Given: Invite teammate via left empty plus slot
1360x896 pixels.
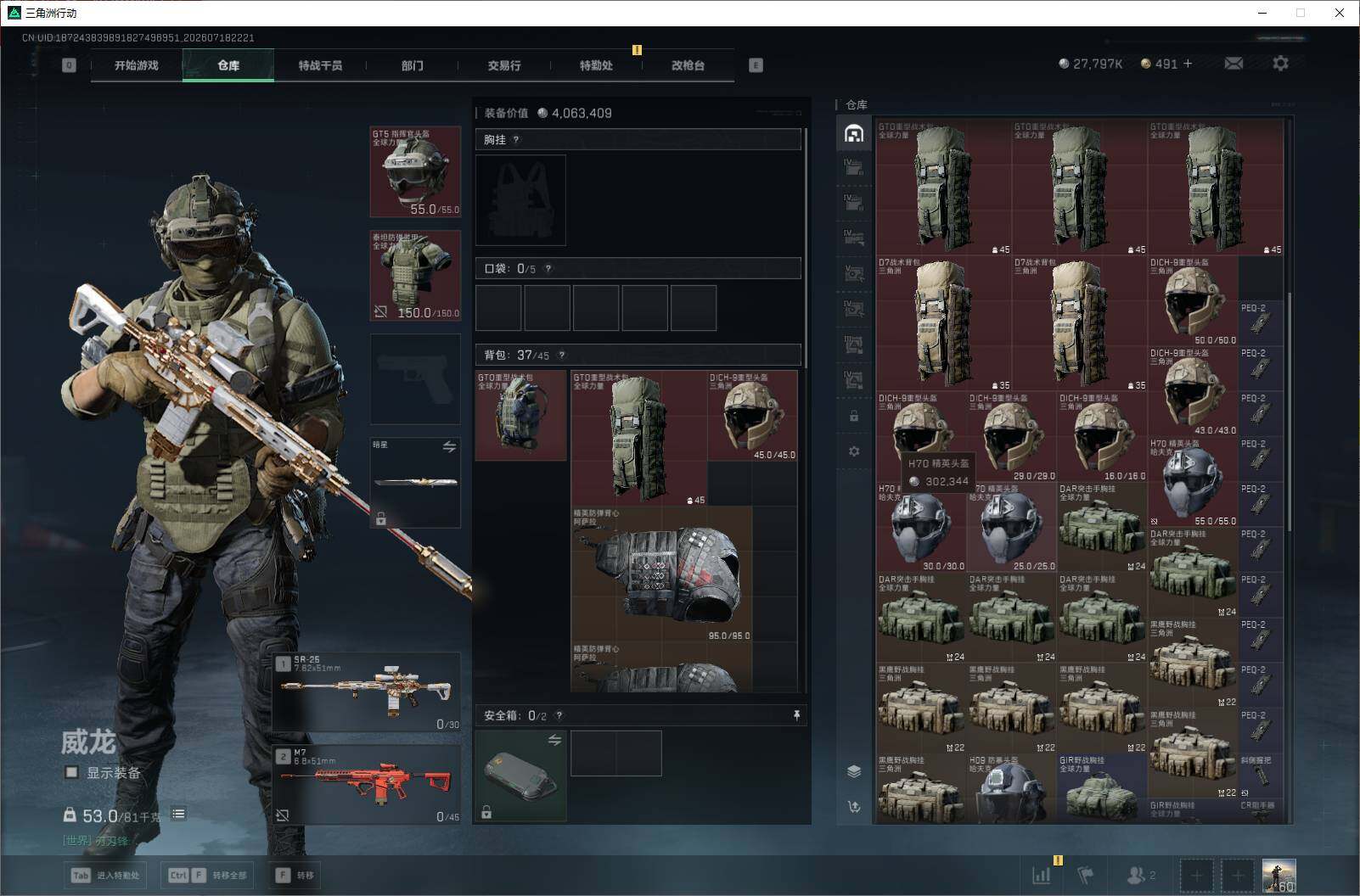Looking at the screenshot, I should point(1196,875).
